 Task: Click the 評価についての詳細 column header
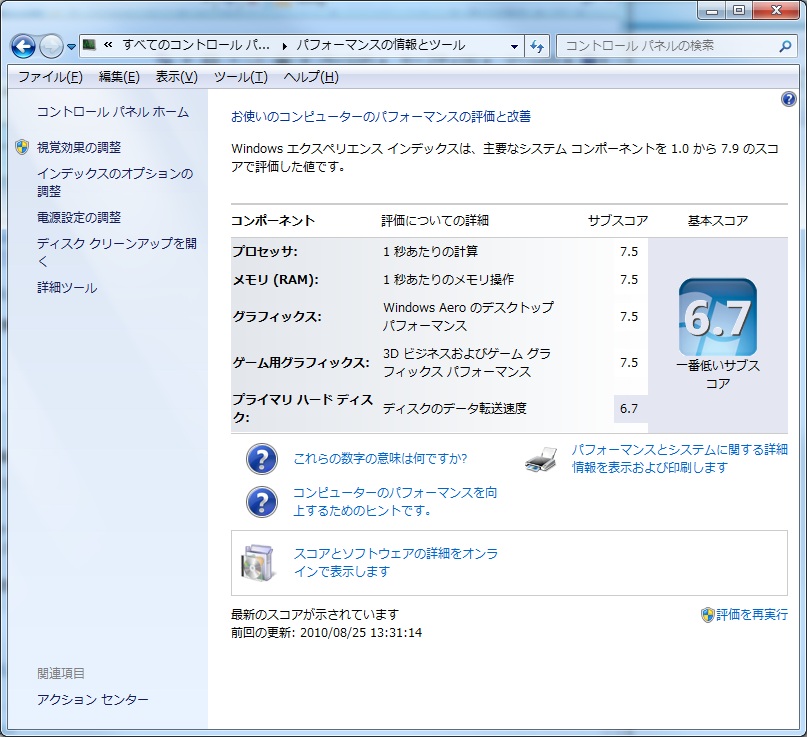click(x=435, y=220)
